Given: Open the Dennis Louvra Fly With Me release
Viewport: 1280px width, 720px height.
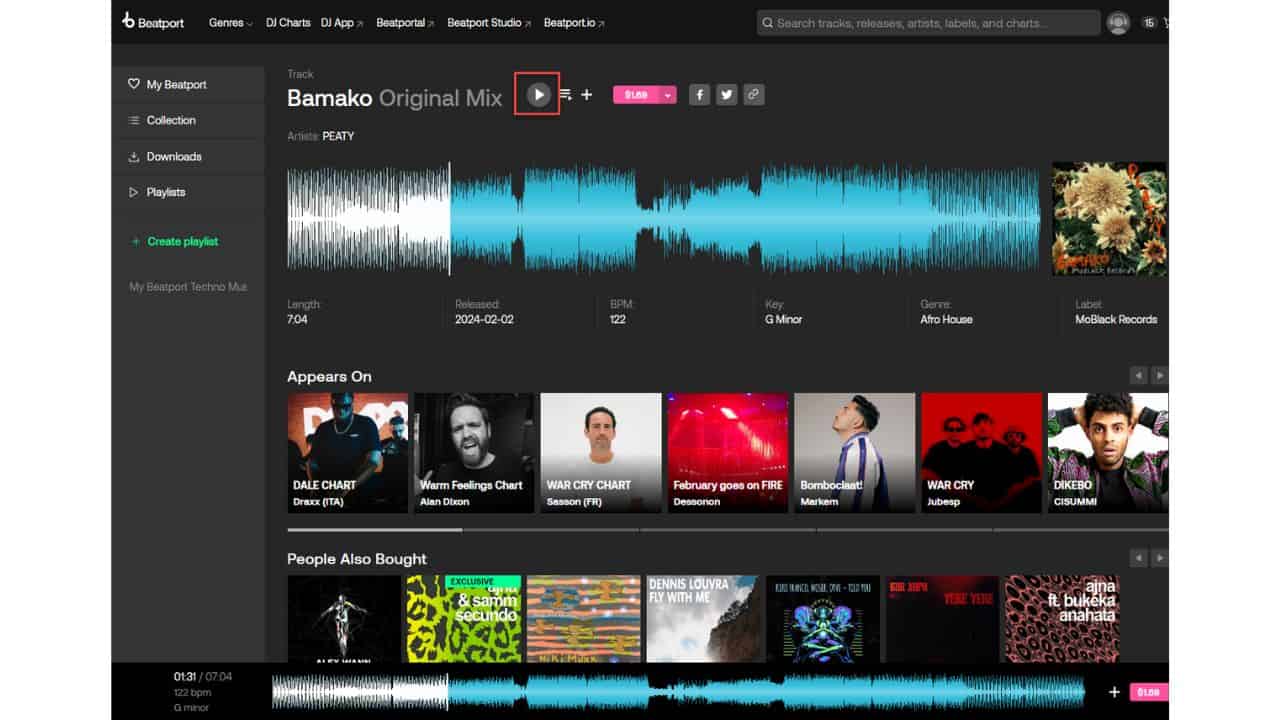Looking at the screenshot, I should pyautogui.click(x=703, y=618).
